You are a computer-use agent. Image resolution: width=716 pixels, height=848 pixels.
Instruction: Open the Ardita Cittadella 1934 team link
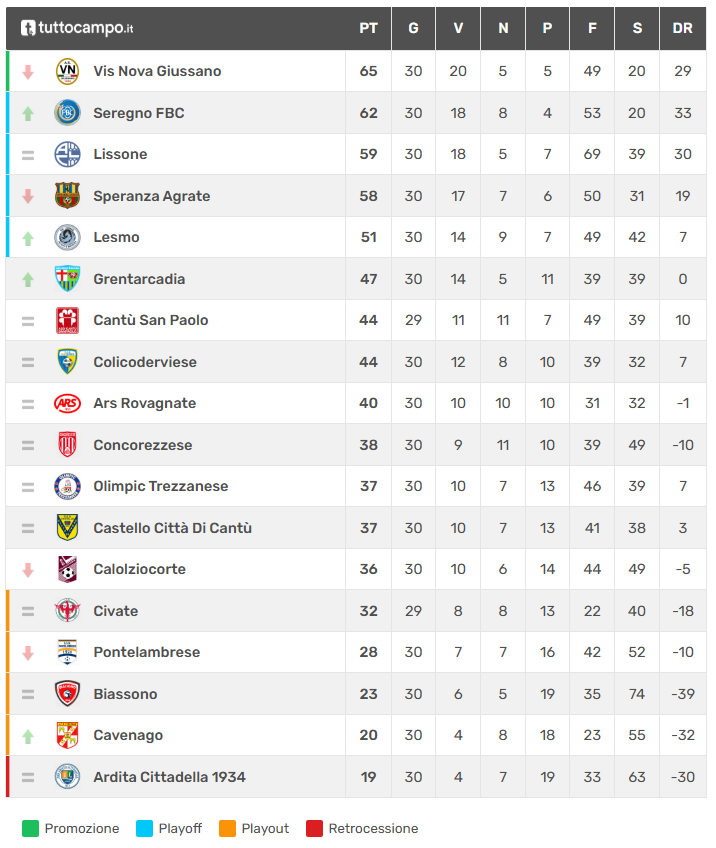click(169, 777)
